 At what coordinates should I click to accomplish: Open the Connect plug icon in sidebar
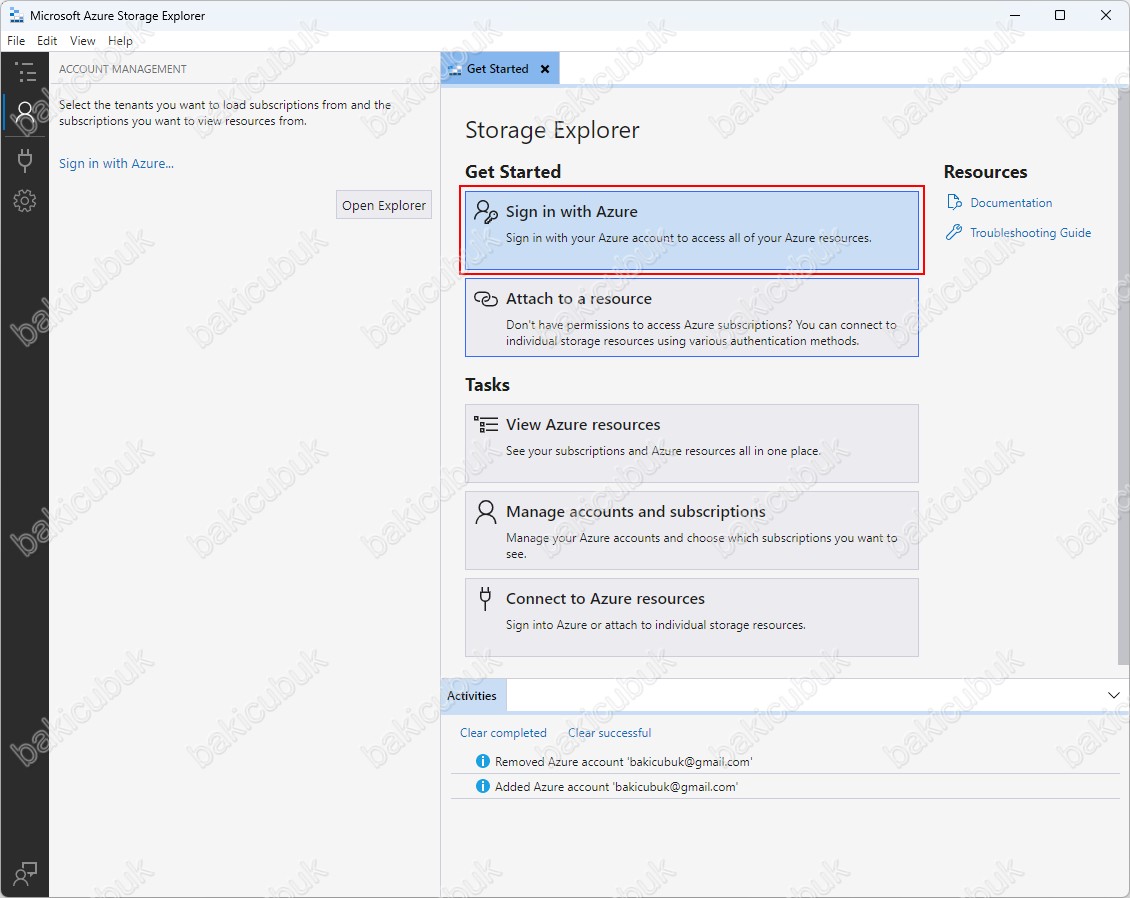[x=25, y=160]
